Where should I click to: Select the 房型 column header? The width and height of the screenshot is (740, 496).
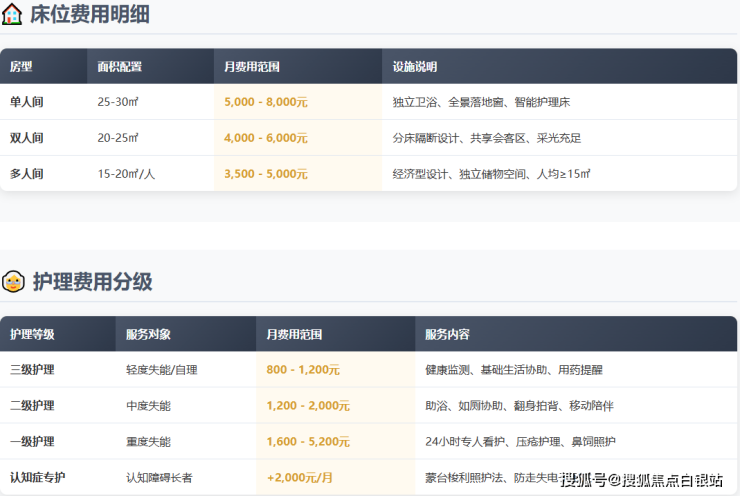22,66
